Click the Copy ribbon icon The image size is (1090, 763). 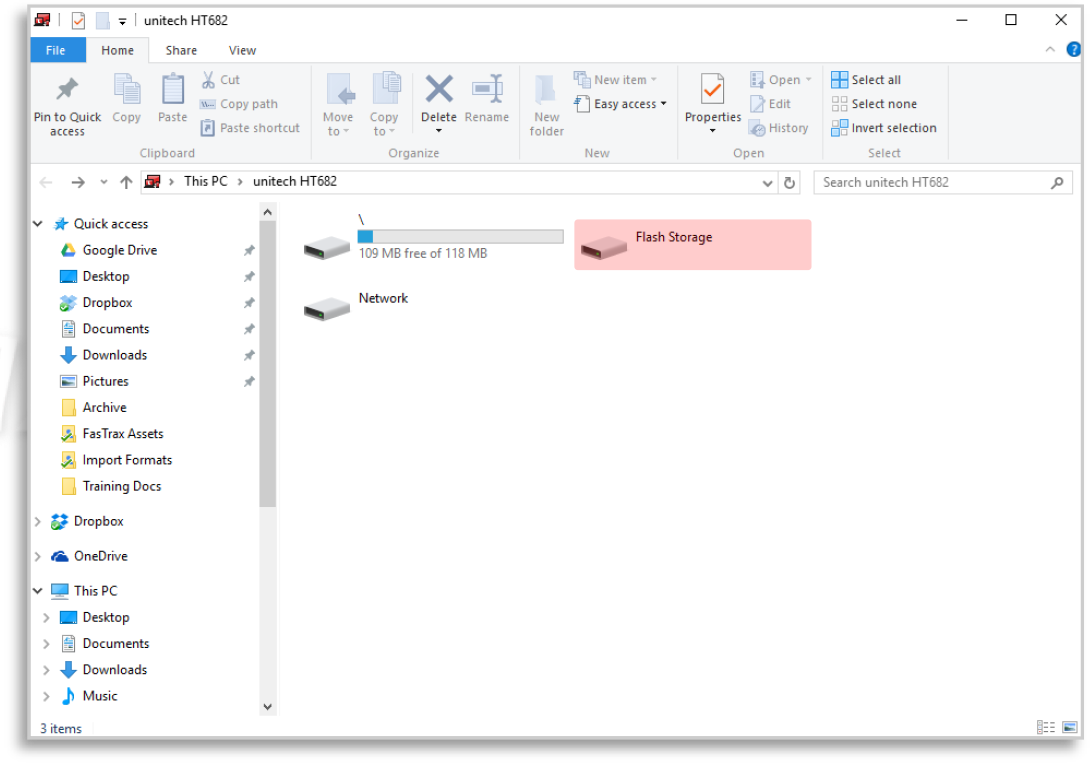[x=127, y=90]
